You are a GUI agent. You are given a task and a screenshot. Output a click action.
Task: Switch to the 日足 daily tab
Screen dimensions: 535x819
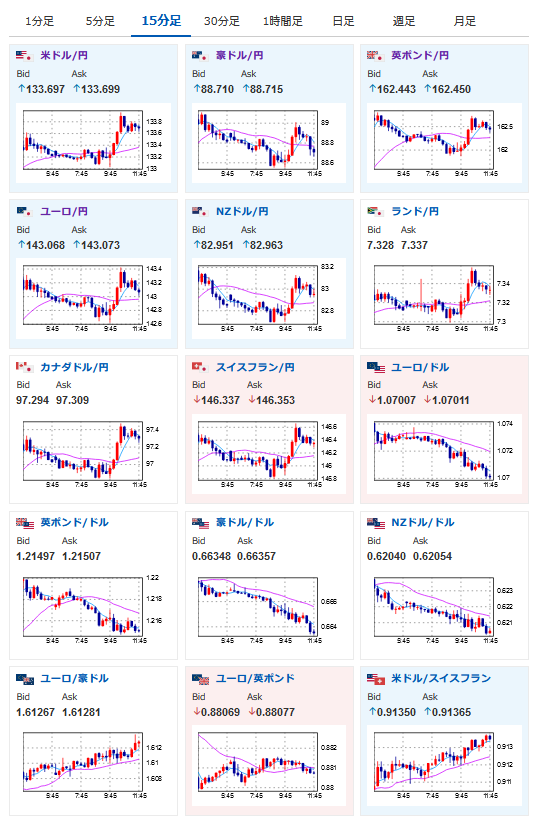343,21
